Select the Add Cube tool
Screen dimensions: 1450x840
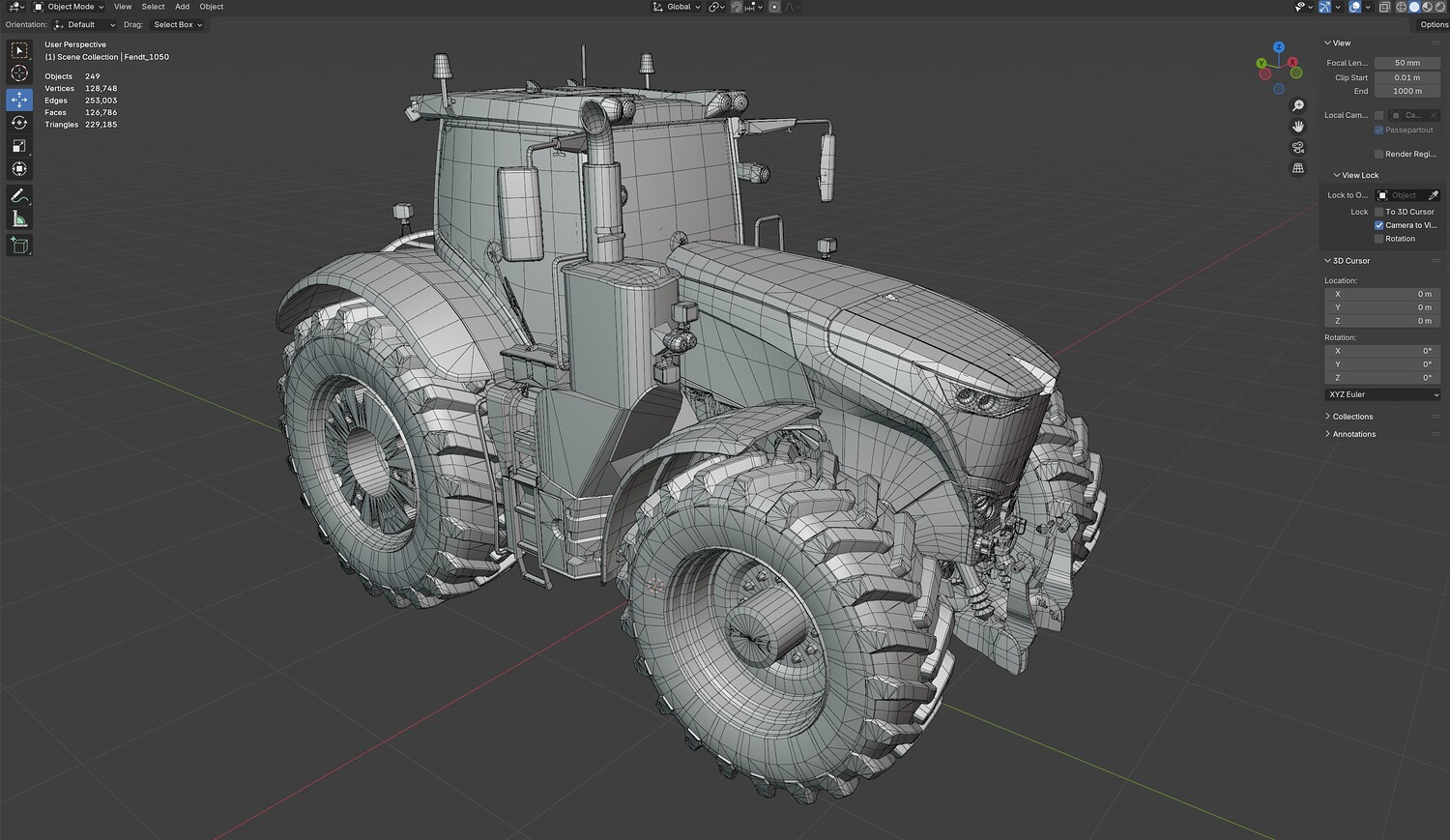coord(19,246)
